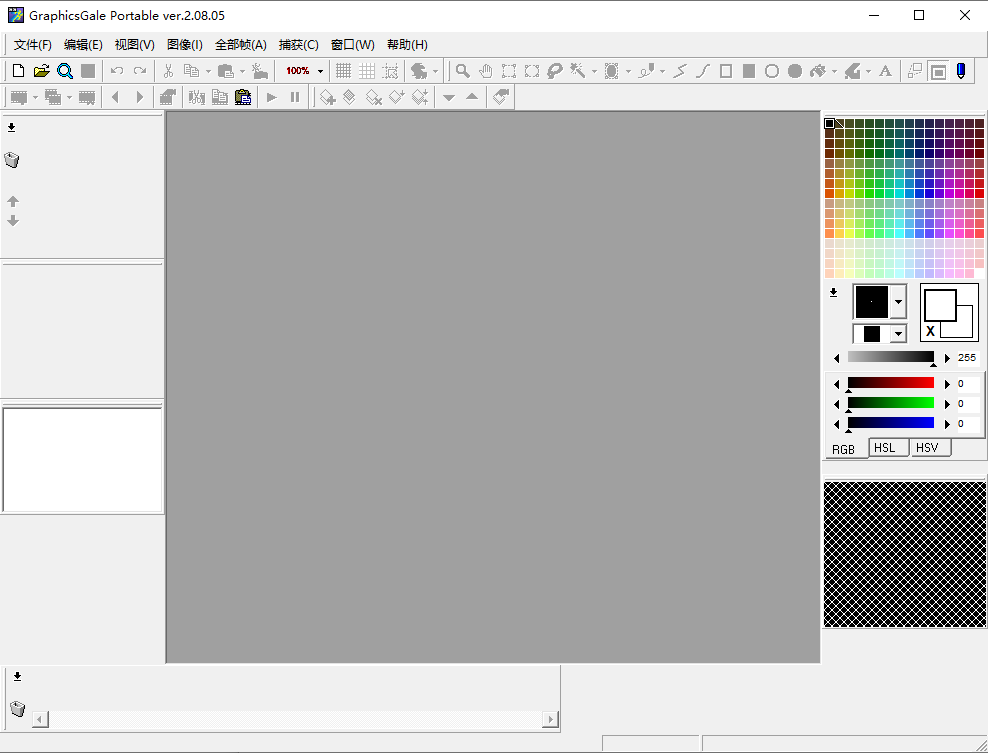Open the 100% zoom level dropdown
This screenshot has width=988, height=753.
pos(320,71)
